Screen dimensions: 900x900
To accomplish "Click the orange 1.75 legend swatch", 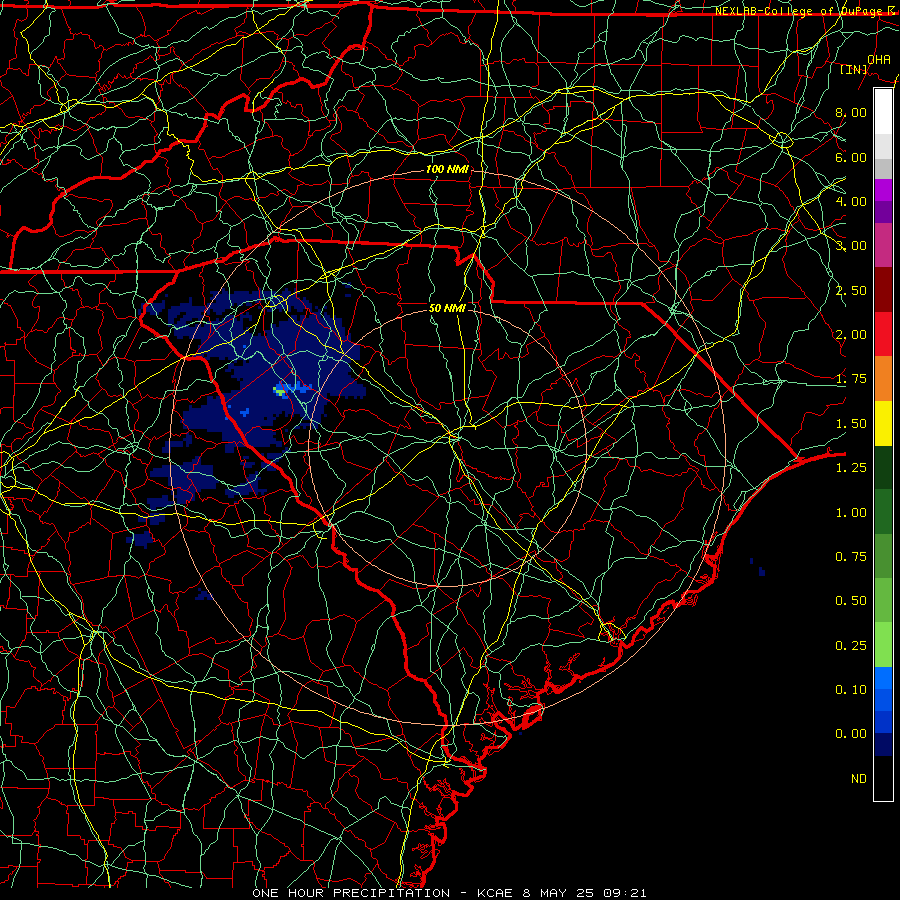I will pos(883,378).
